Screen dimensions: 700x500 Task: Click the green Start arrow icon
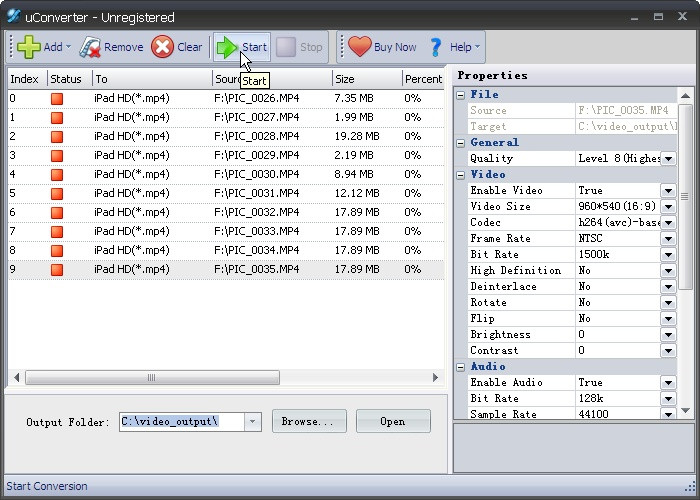pyautogui.click(x=227, y=47)
